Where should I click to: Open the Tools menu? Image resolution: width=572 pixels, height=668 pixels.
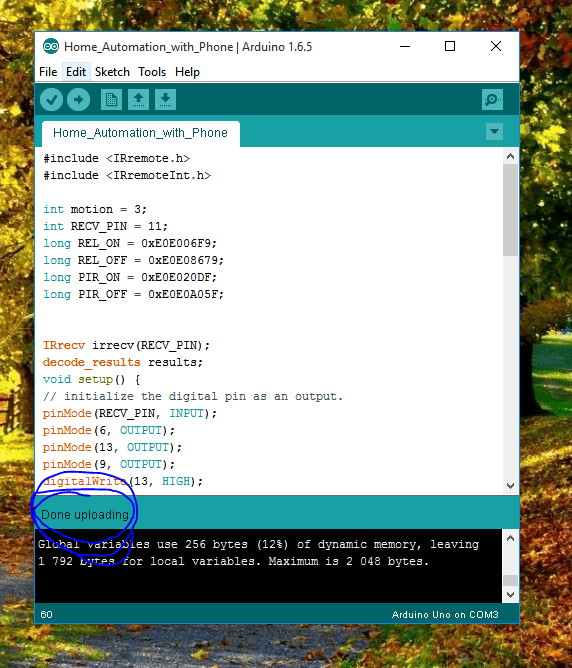tap(152, 72)
